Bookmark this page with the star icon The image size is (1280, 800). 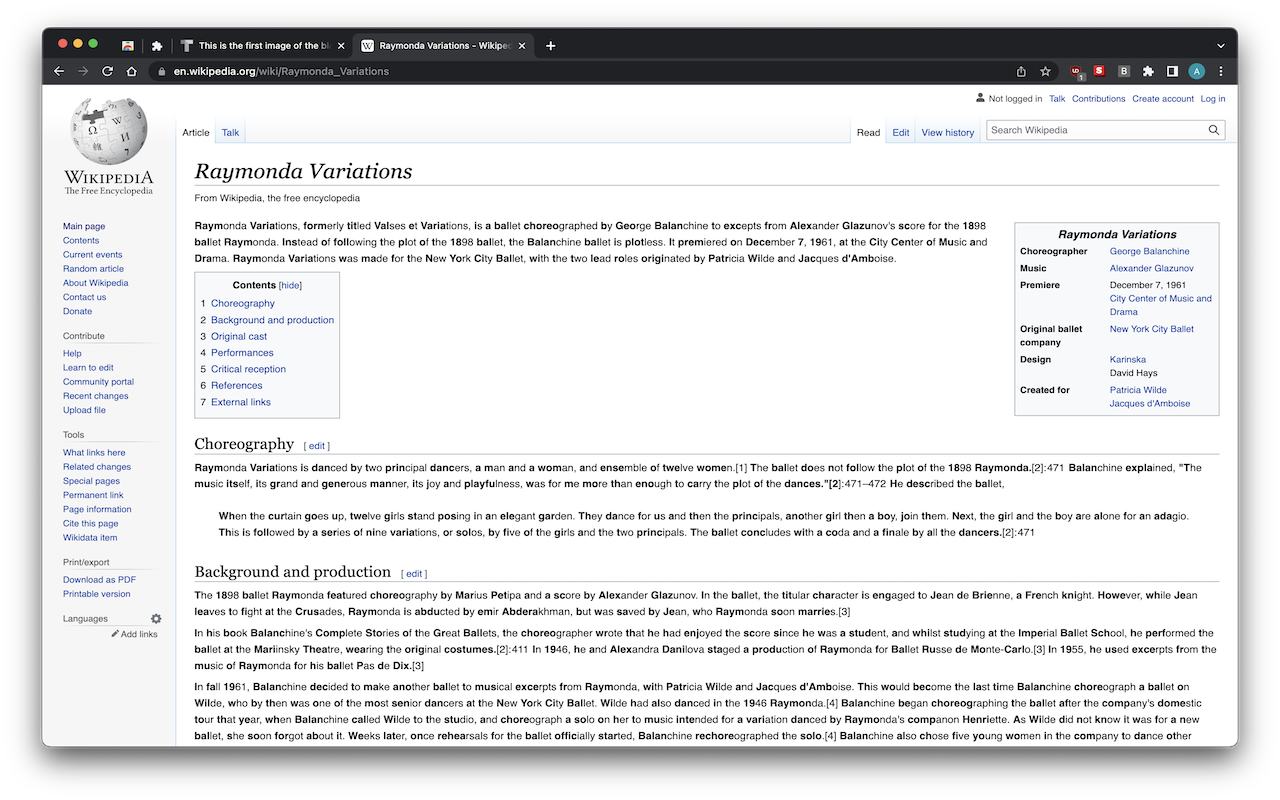tap(1045, 71)
